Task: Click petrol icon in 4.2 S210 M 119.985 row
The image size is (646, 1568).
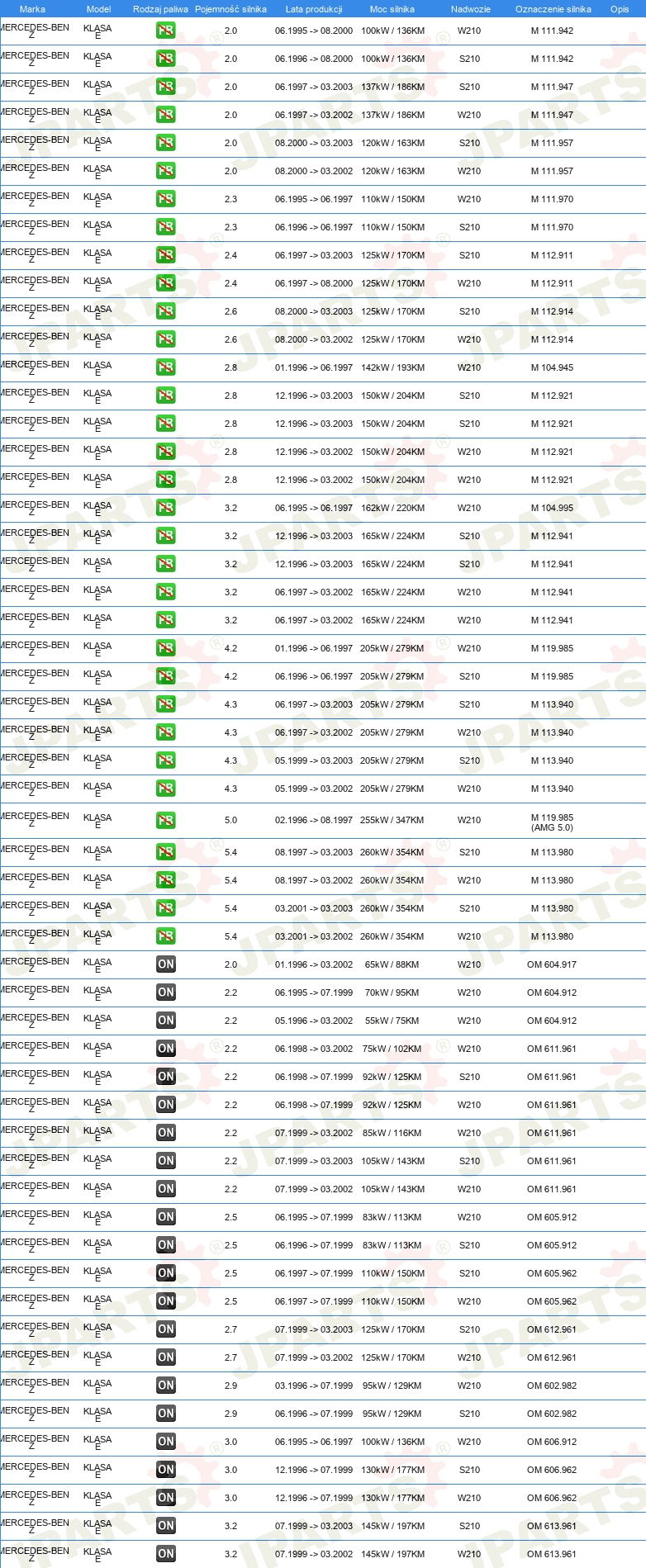Action: [166, 676]
